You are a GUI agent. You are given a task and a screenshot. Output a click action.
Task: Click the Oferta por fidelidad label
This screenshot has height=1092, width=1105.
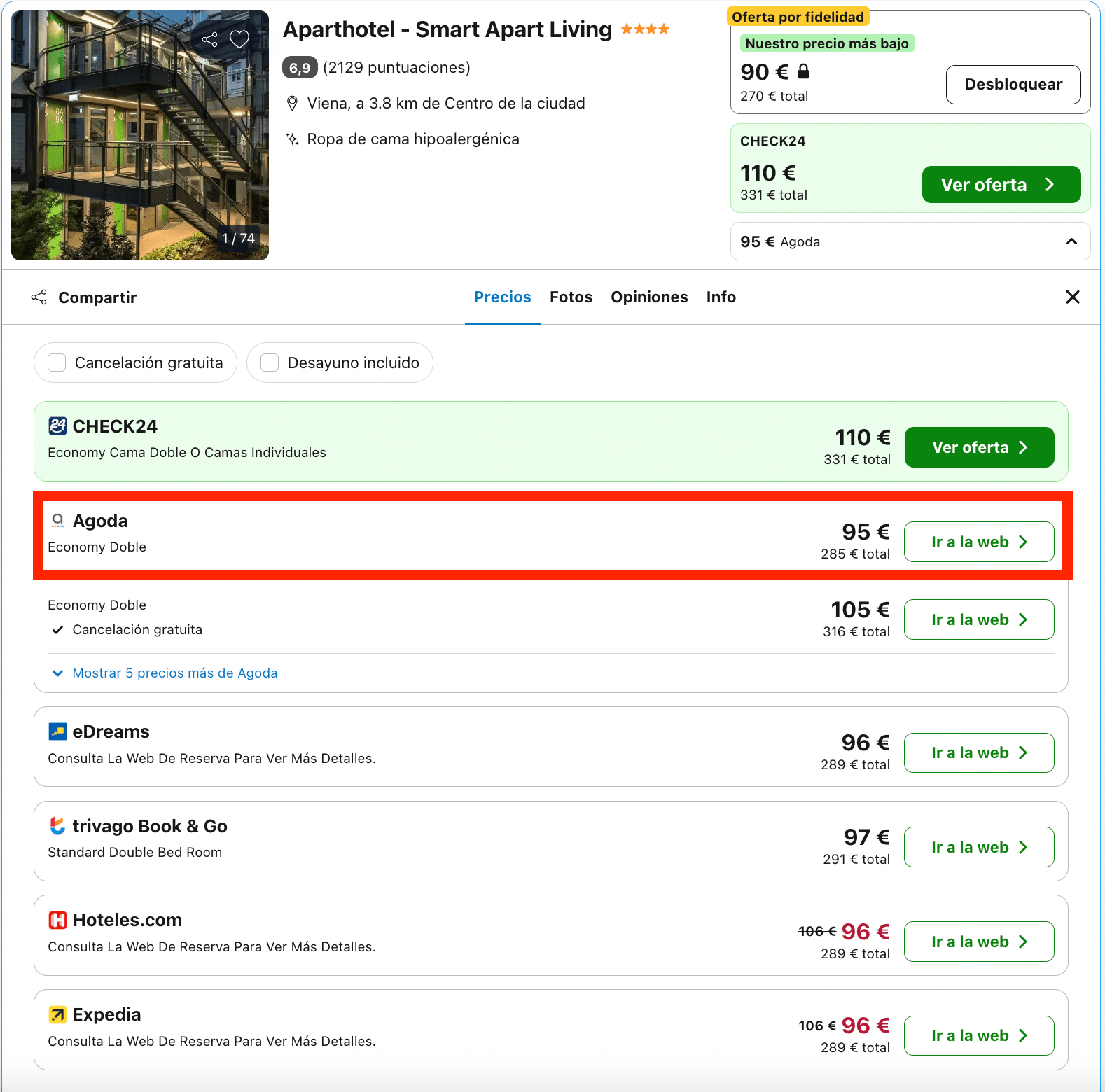pyautogui.click(x=798, y=17)
